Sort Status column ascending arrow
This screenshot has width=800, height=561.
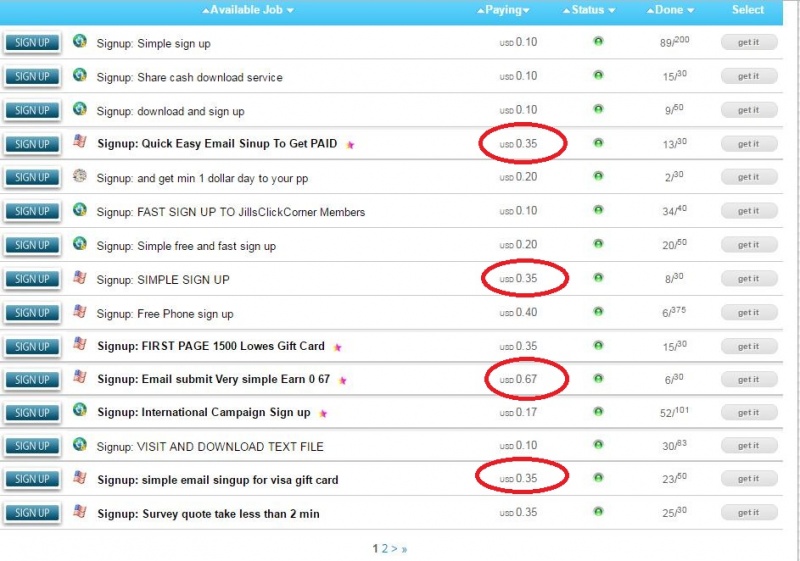click(566, 11)
